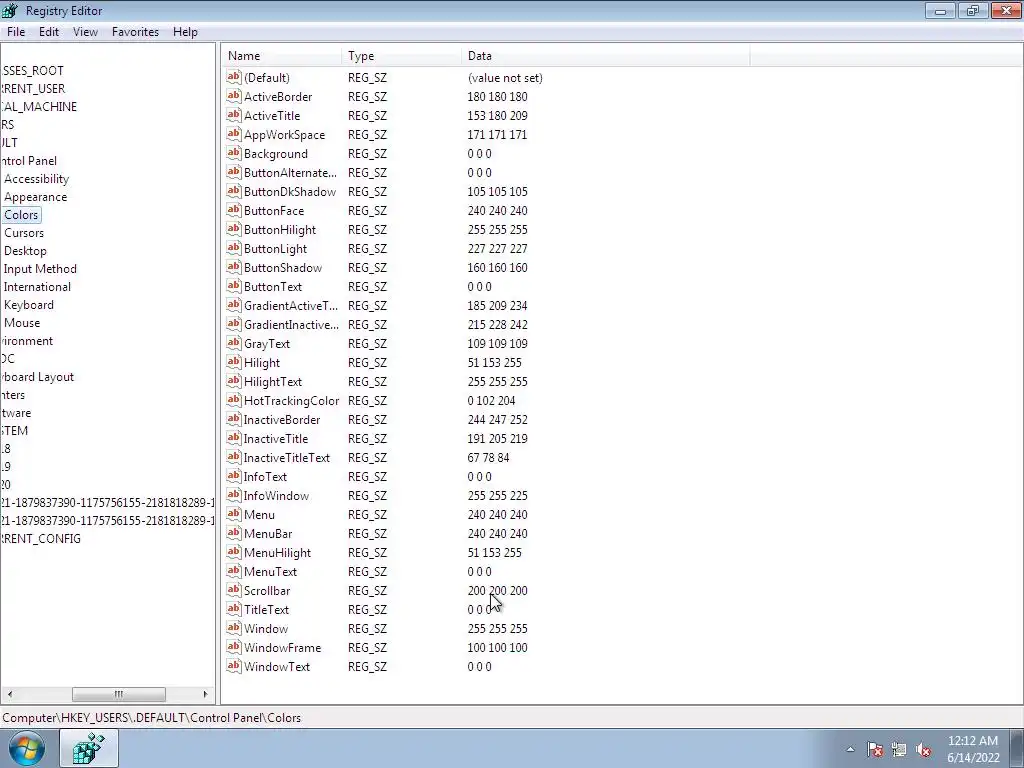1024x768 pixels.
Task: Select the InactiveBorder value icon
Action: coord(234,418)
